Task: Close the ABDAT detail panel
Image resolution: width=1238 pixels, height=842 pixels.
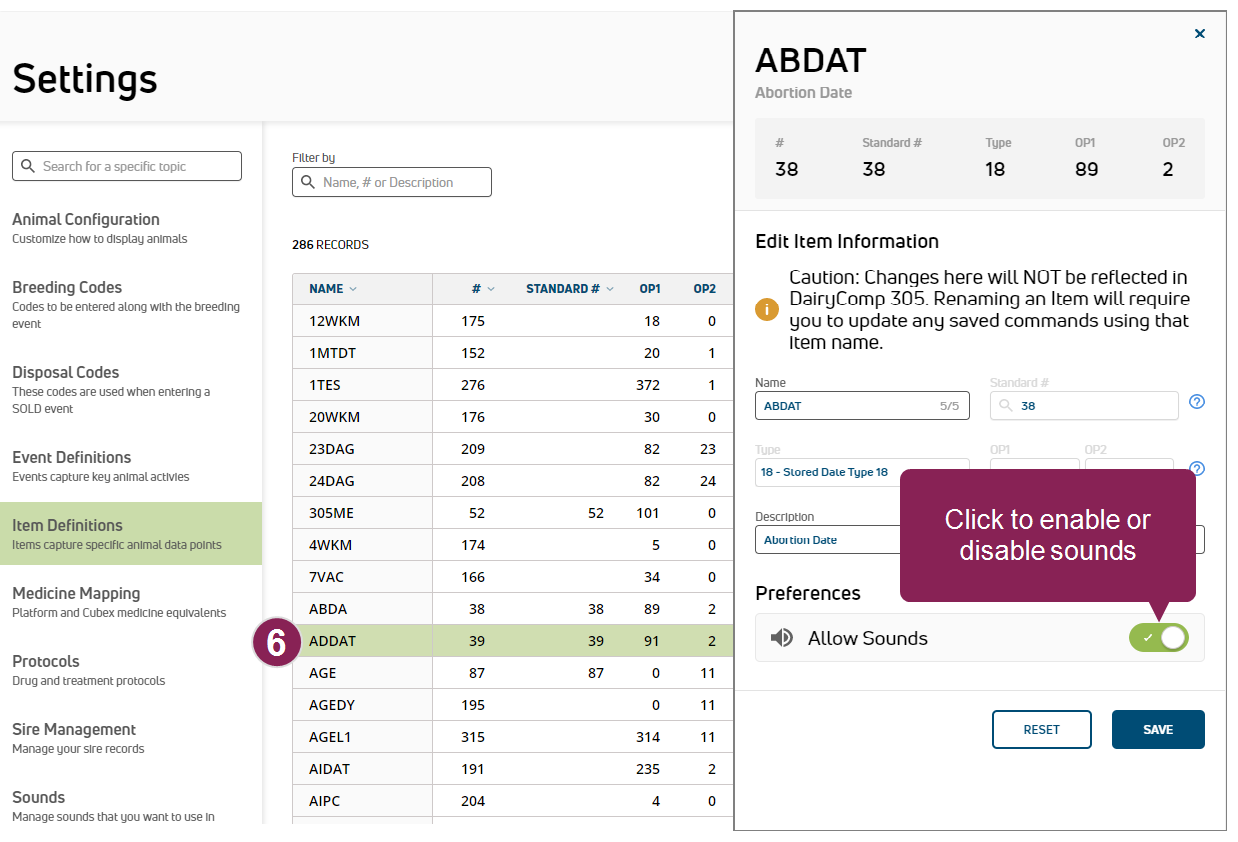Action: pos(1200,34)
